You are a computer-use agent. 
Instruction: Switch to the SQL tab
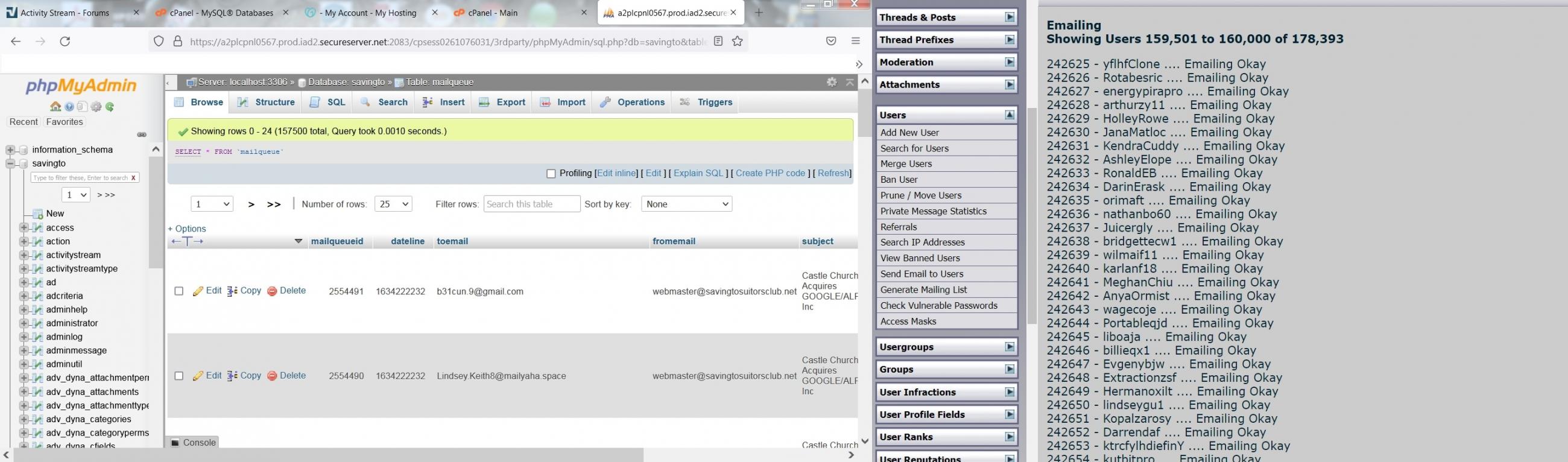327,103
